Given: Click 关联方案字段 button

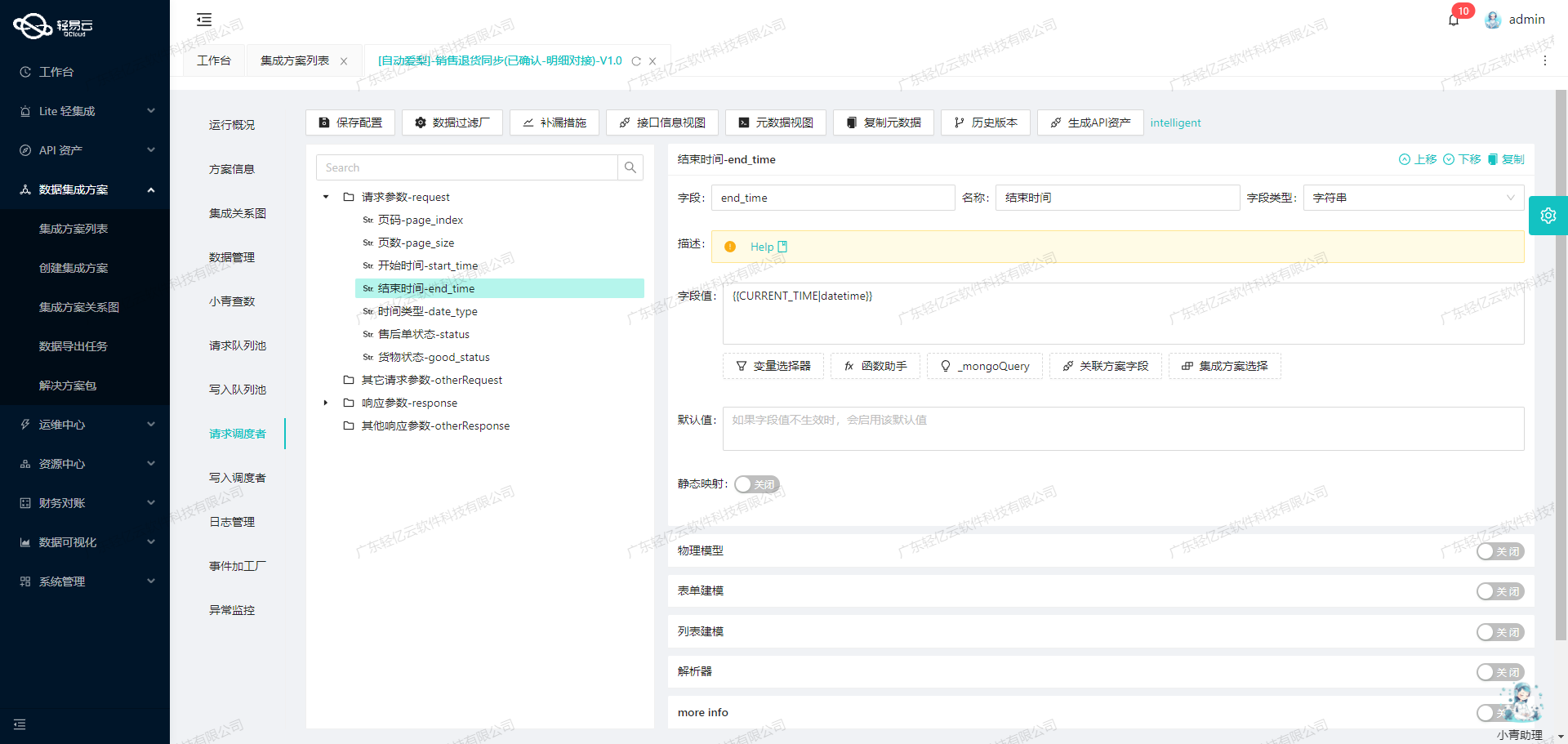Looking at the screenshot, I should coord(1106,366).
